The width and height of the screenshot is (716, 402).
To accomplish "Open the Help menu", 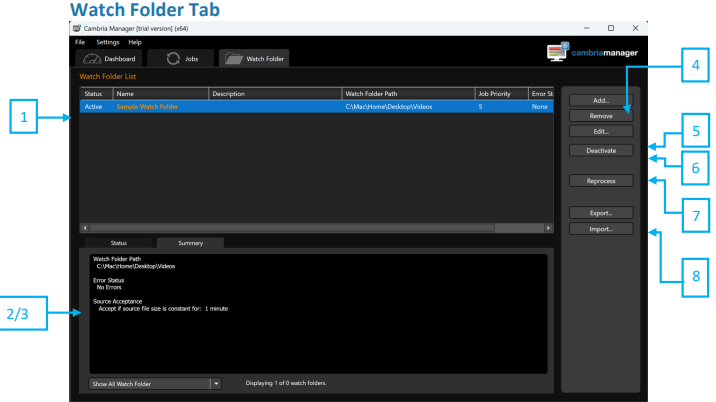I will [135, 42].
